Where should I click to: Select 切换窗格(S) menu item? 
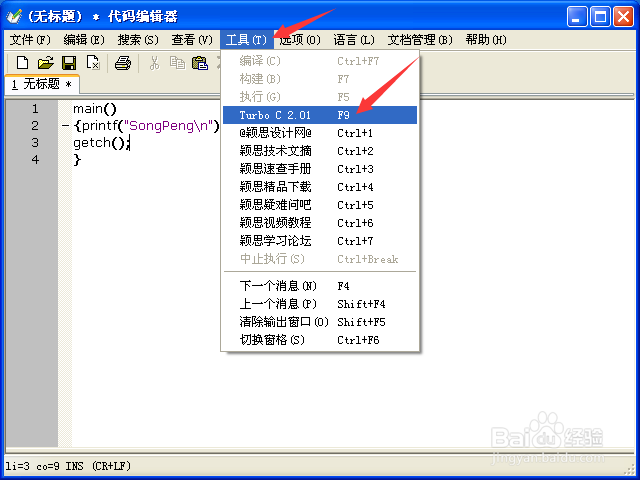tap(320, 340)
